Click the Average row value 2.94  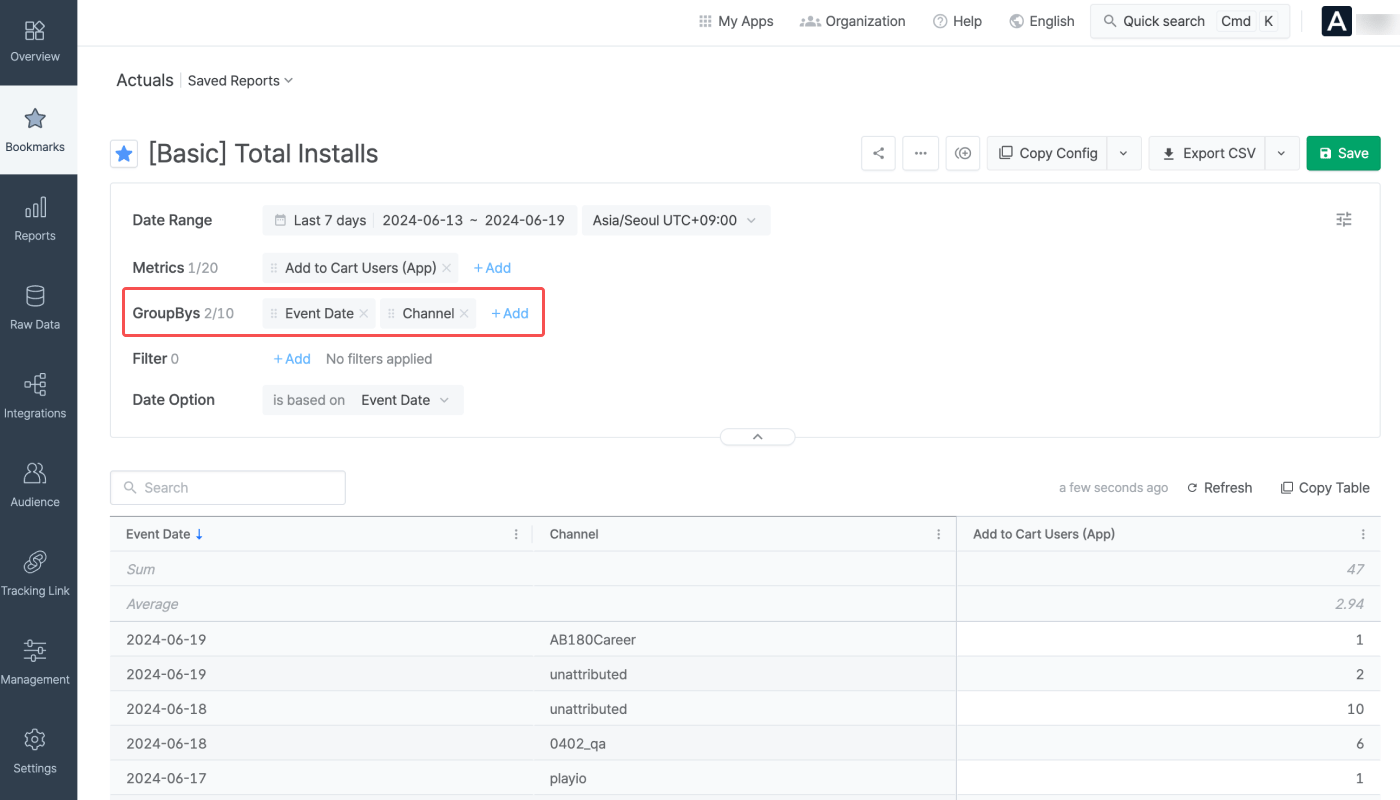coord(1351,604)
